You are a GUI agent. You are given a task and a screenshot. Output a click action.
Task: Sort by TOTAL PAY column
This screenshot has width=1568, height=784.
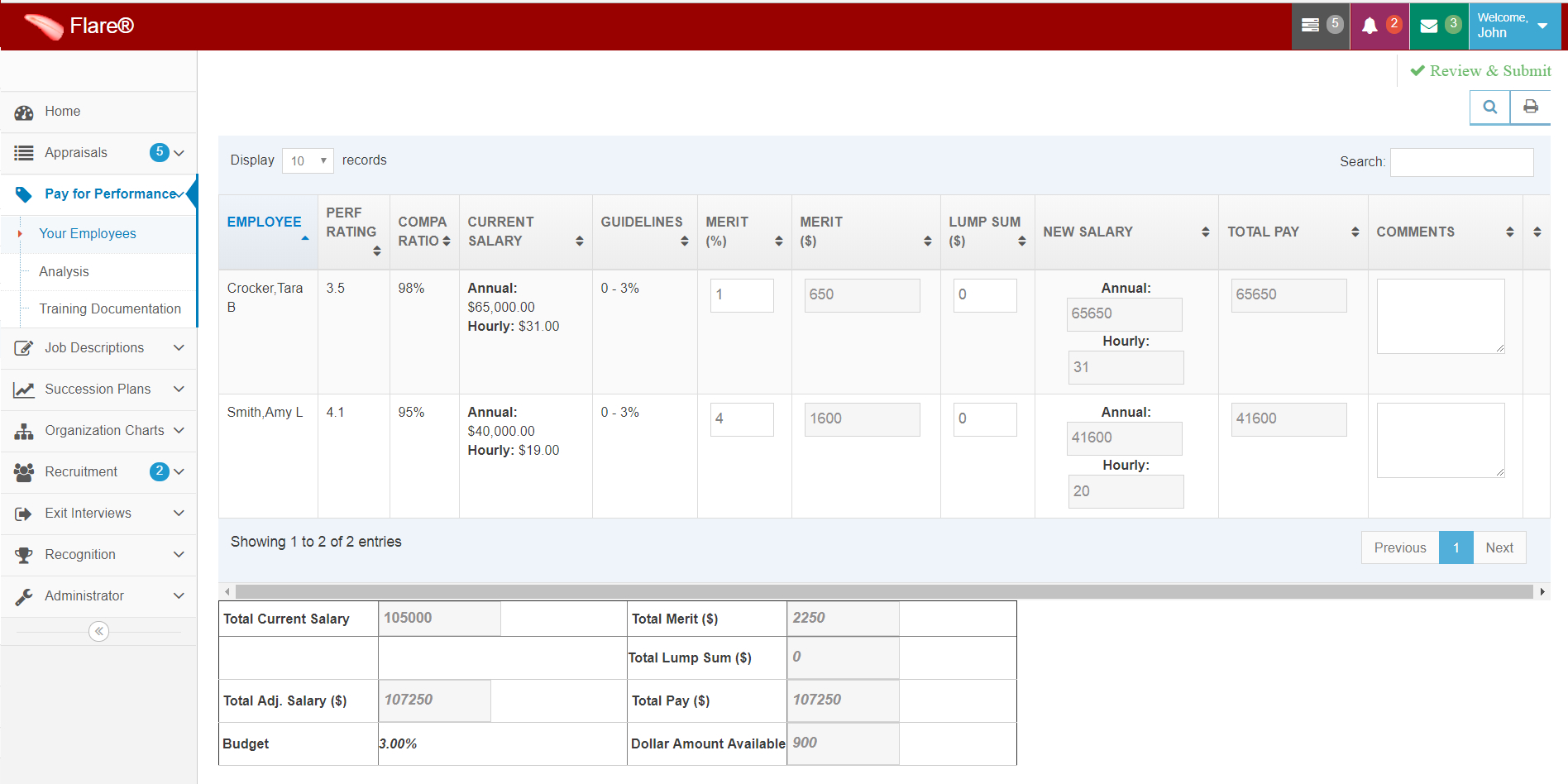(1293, 232)
